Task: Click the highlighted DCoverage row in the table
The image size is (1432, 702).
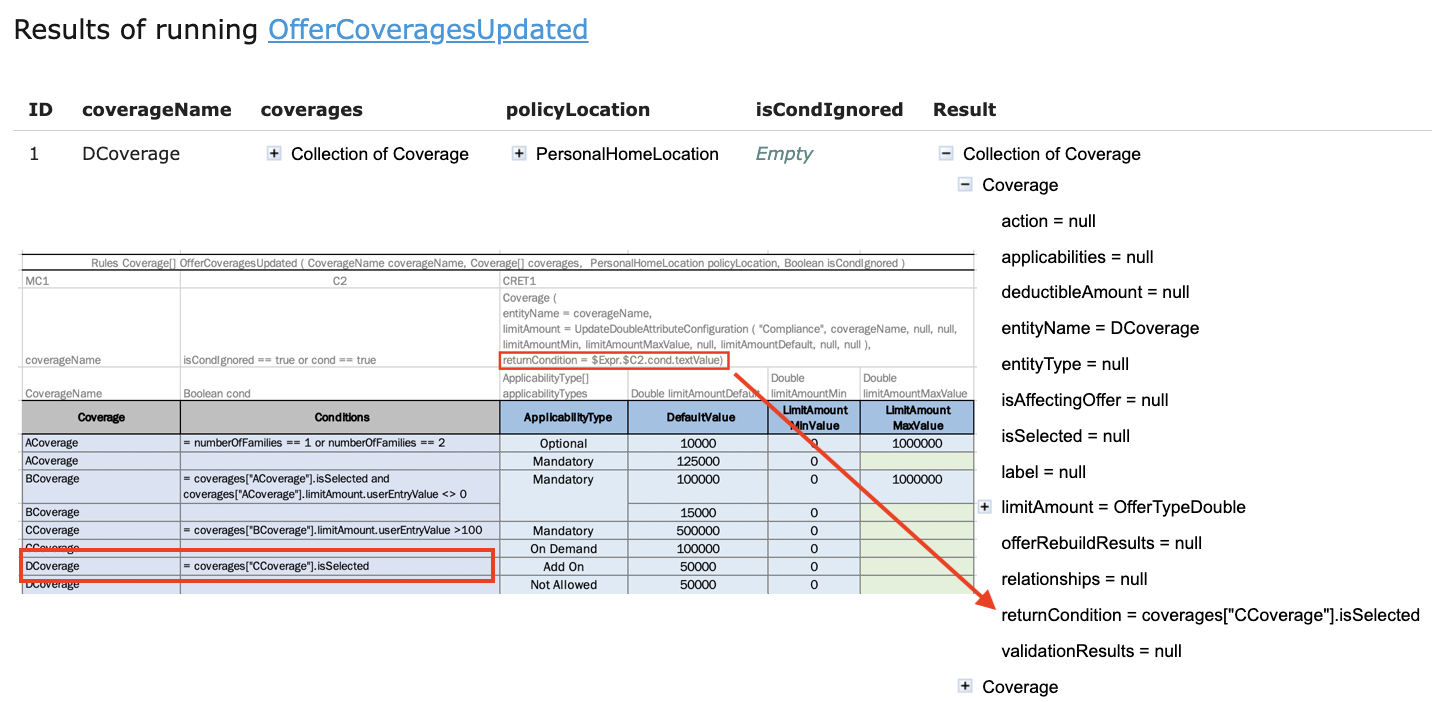Action: [256, 566]
